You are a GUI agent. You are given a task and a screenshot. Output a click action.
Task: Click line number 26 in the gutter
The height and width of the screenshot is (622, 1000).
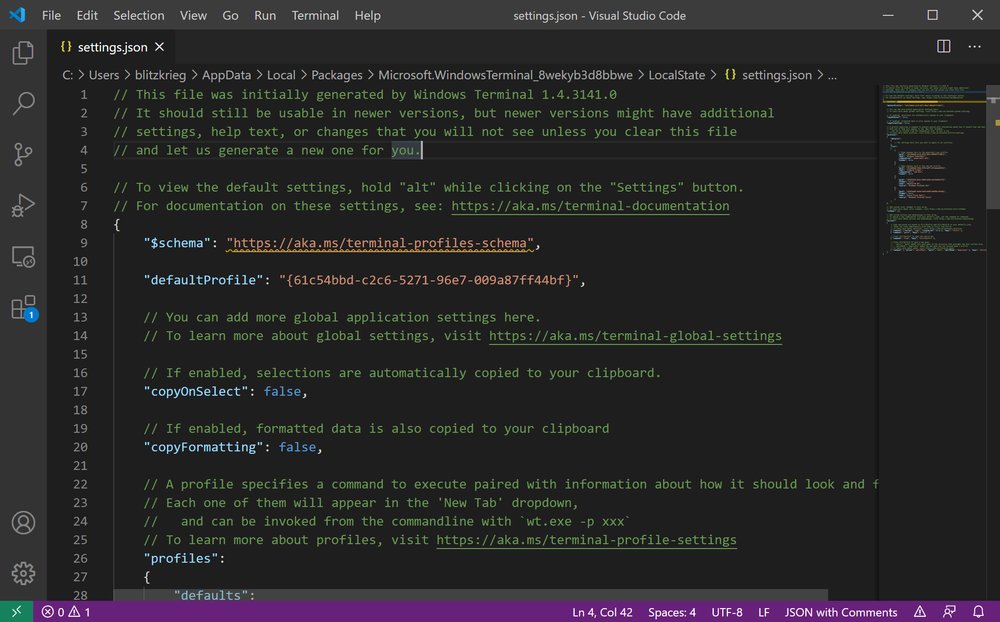[x=80, y=558]
